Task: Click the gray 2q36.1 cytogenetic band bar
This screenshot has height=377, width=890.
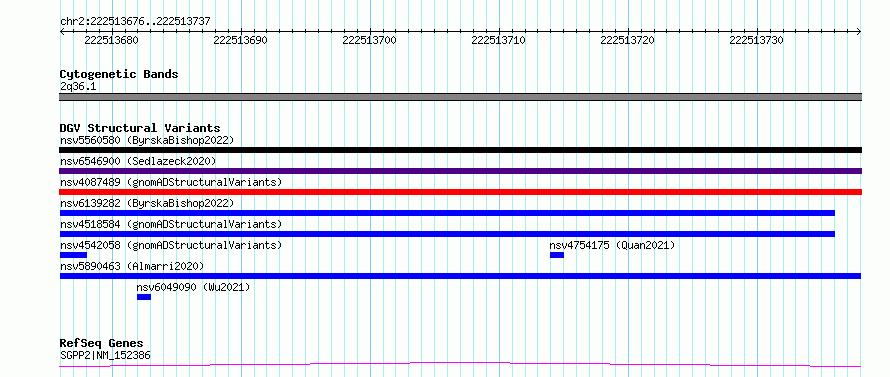Action: [460, 97]
